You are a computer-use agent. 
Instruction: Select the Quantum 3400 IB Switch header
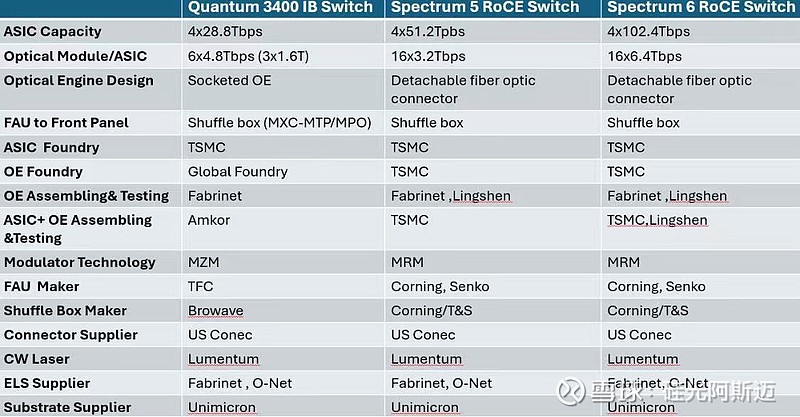[280, 7]
